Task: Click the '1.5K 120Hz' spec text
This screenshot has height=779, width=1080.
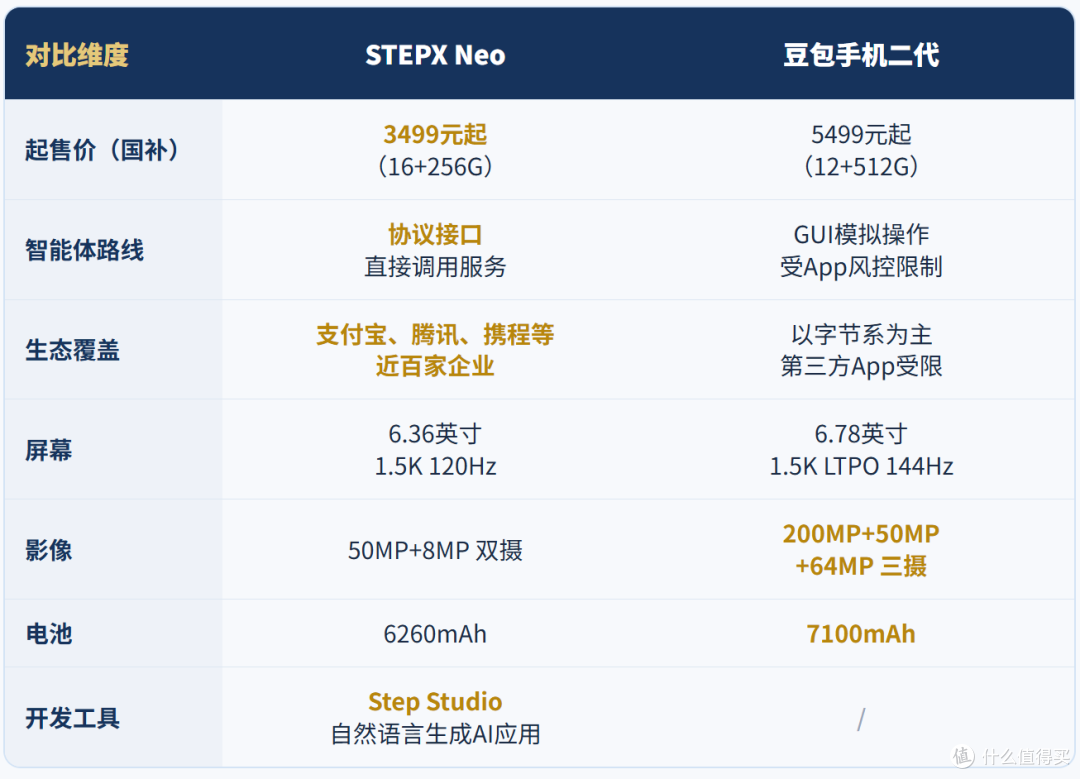Action: tap(435, 466)
